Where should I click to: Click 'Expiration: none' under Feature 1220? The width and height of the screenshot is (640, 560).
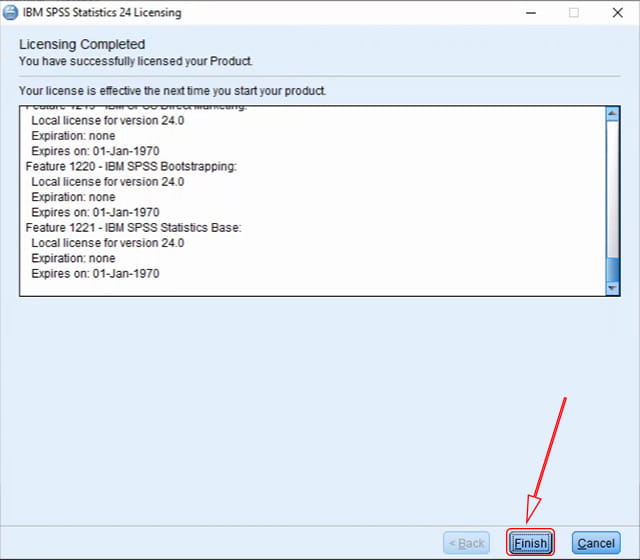(x=73, y=197)
